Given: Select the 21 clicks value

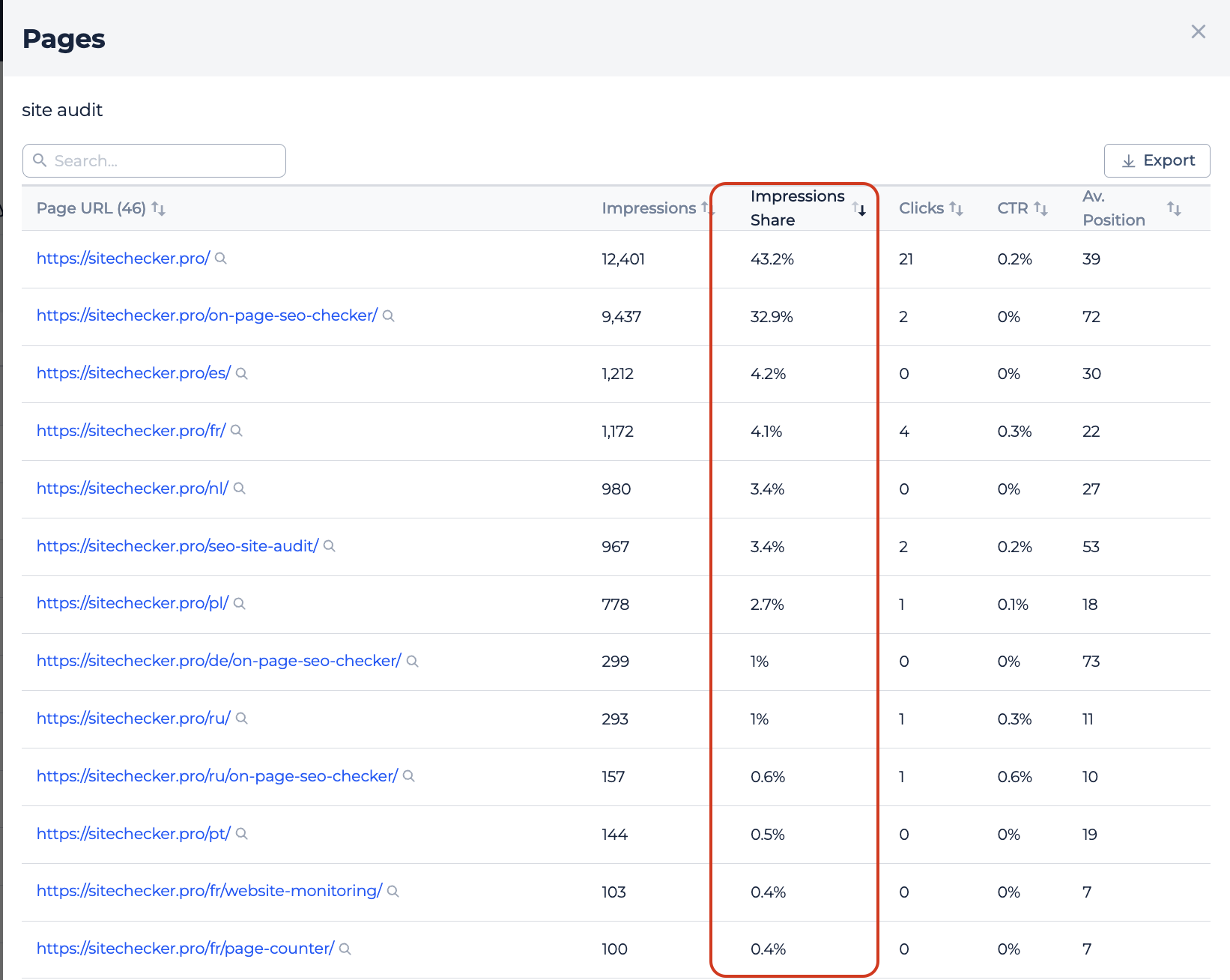Looking at the screenshot, I should (906, 259).
